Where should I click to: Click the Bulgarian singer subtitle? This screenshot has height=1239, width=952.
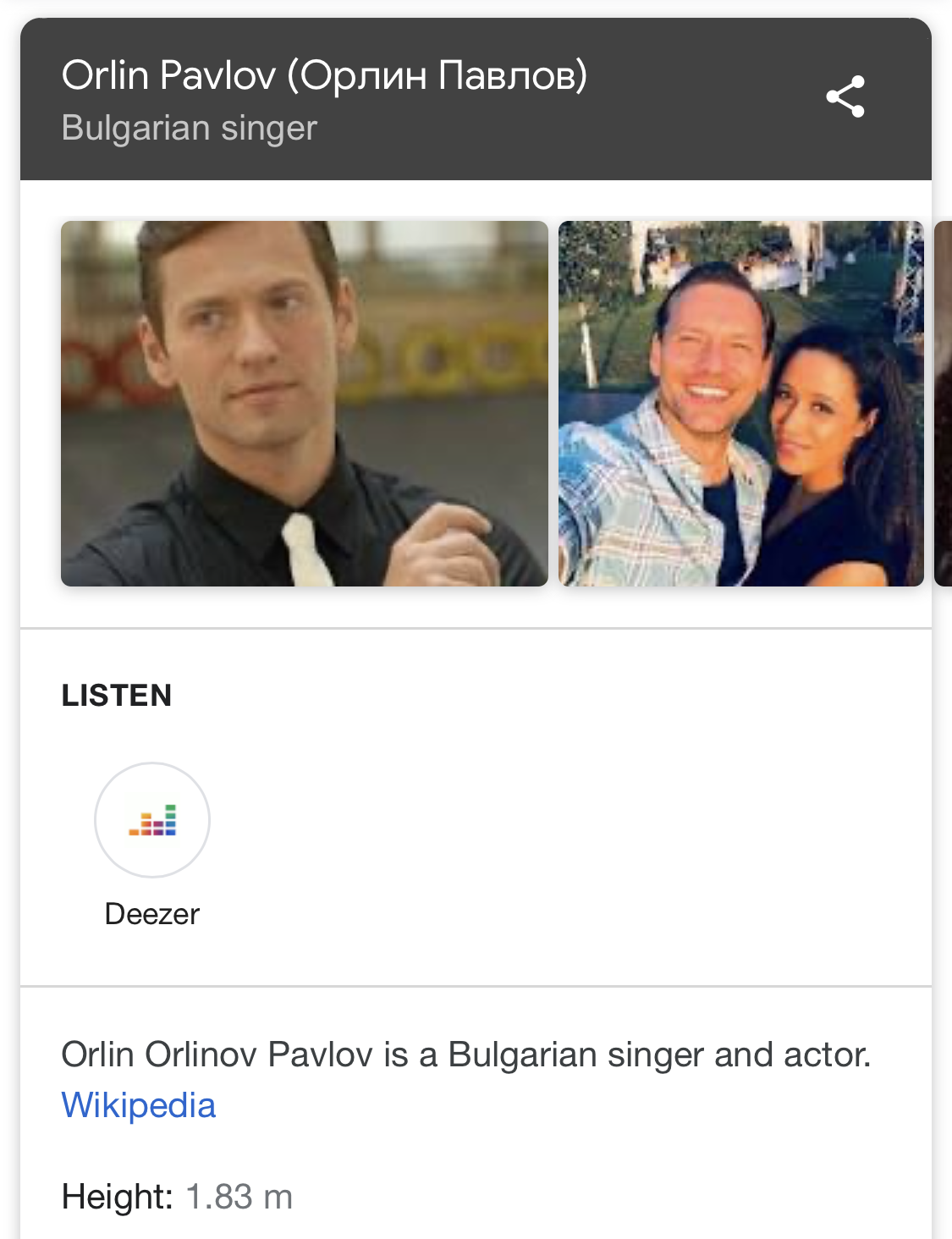click(190, 128)
